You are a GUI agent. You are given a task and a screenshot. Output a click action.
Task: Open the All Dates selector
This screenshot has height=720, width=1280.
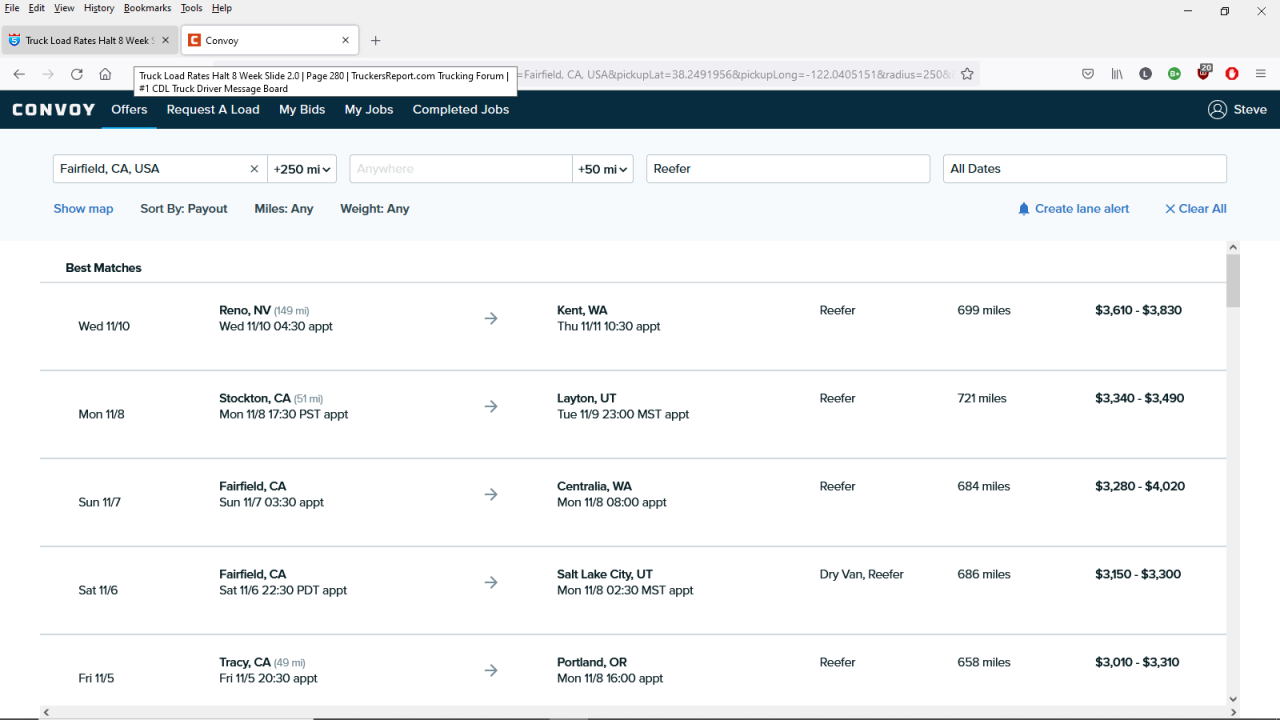tap(1085, 169)
